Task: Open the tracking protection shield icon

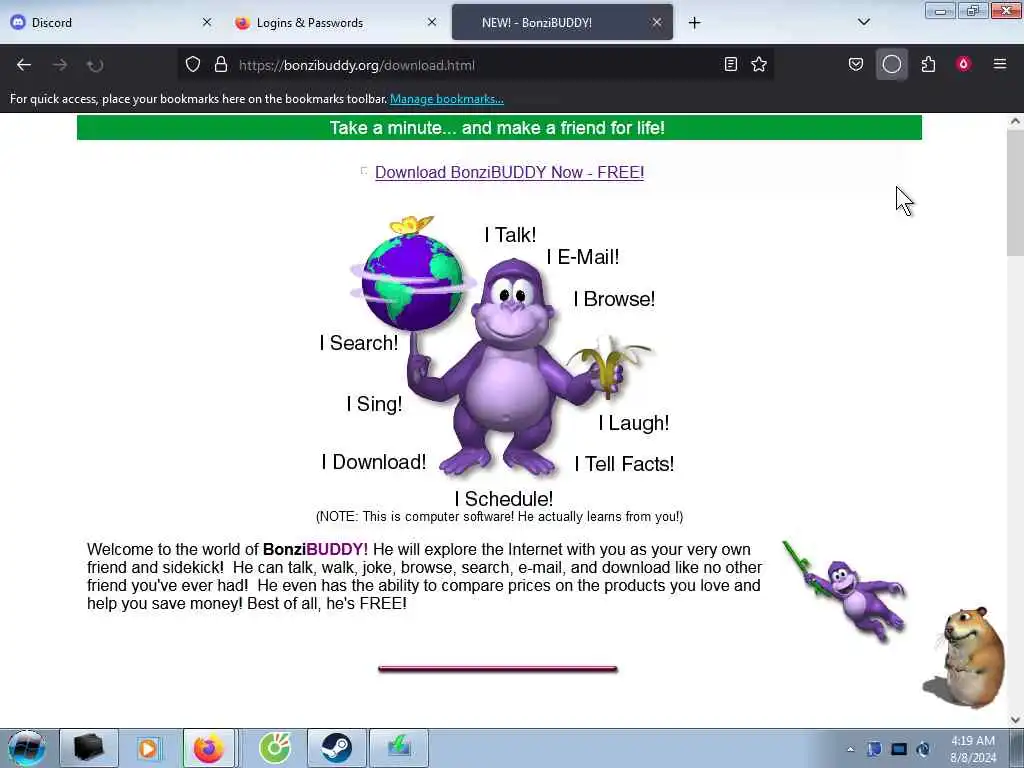Action: 193,64
